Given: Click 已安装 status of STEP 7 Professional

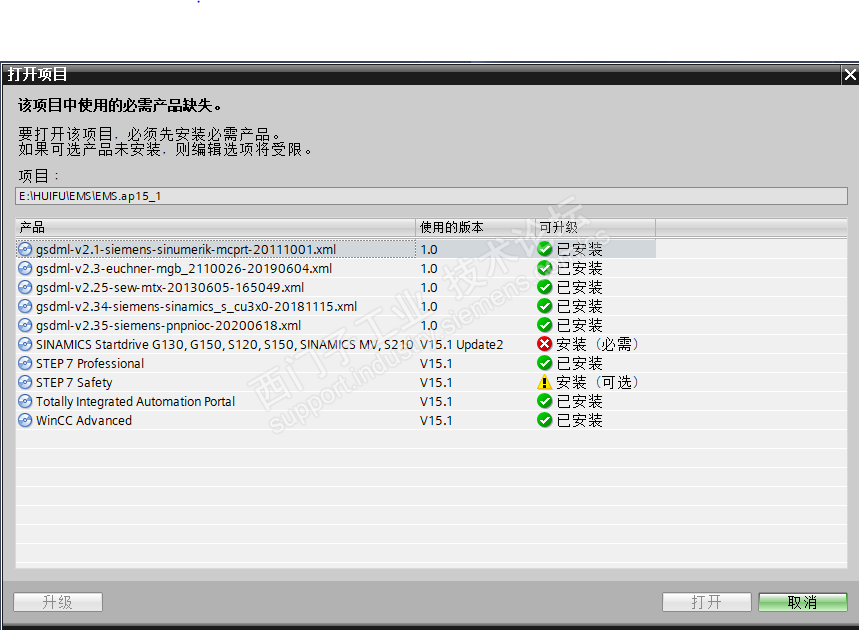Looking at the screenshot, I should [580, 364].
